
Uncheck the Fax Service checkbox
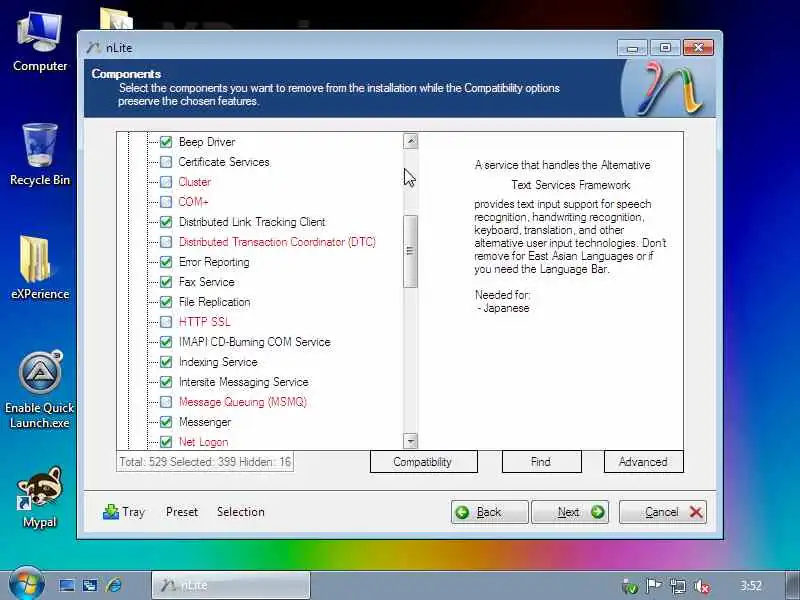tap(166, 282)
